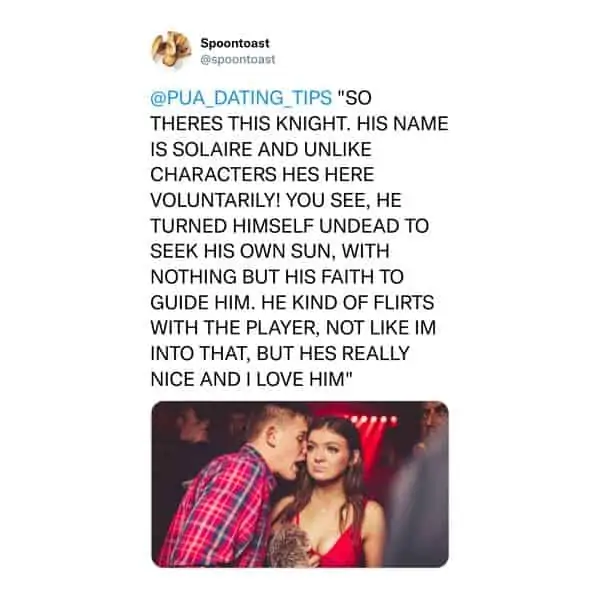Open the attached nightclub photo
The width and height of the screenshot is (599, 599).
[300, 484]
